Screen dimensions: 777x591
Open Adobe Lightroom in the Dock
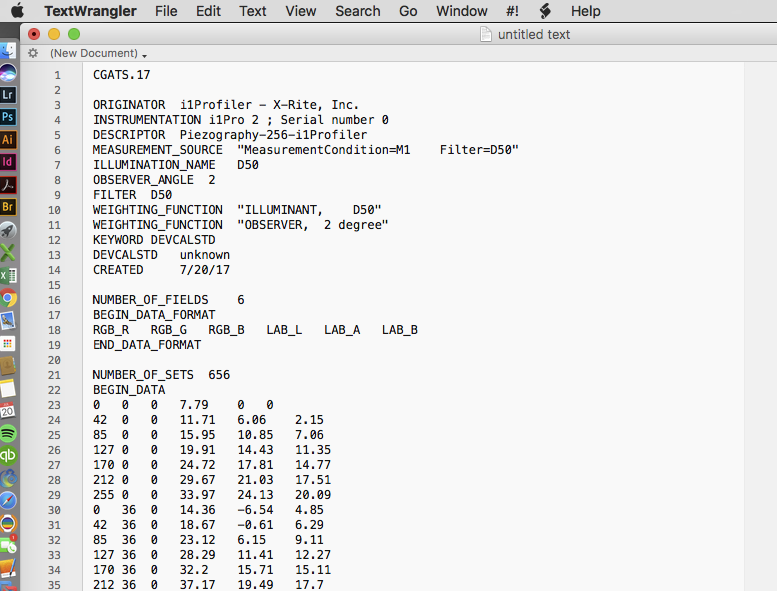(8, 95)
